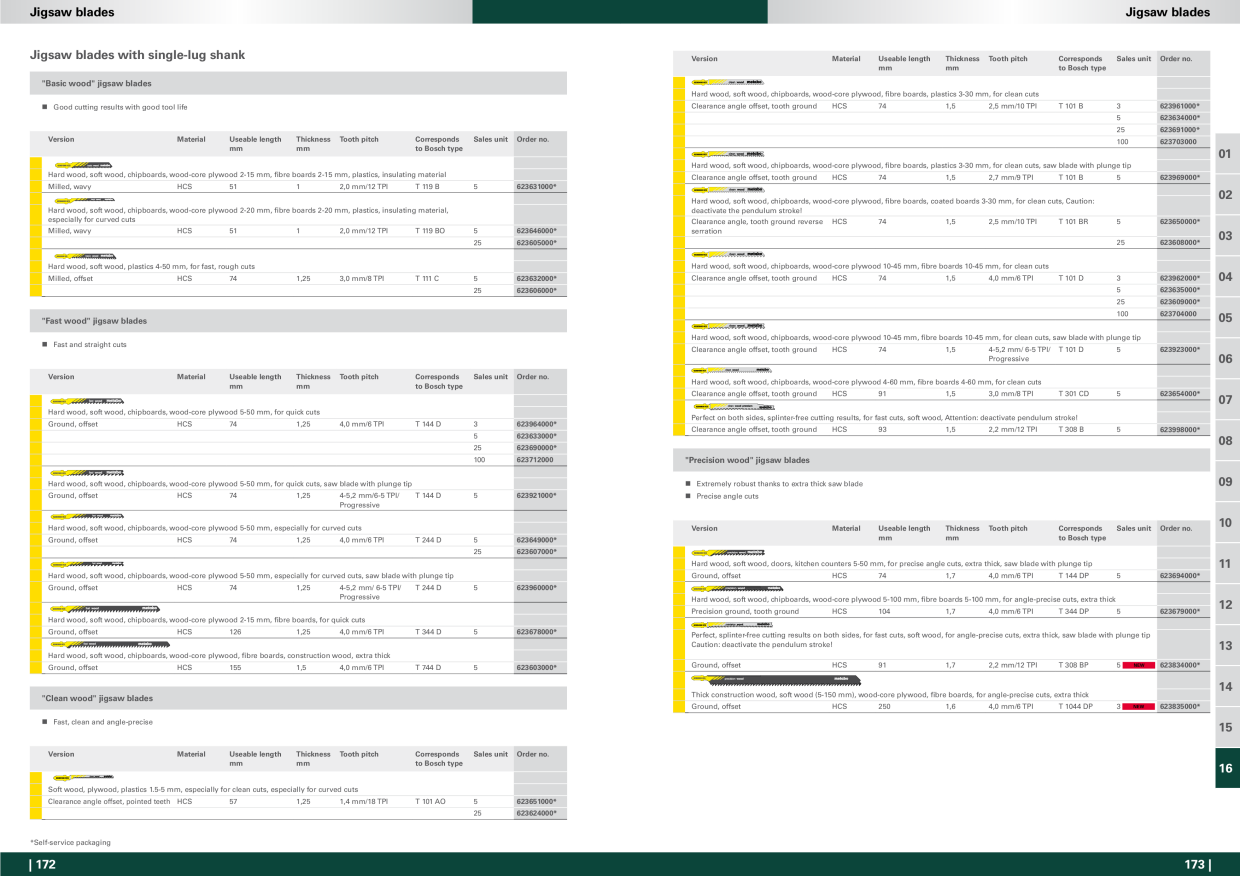Open chapter tab 09
Image resolution: width=1240 pixels, height=876 pixels.
1226,482
